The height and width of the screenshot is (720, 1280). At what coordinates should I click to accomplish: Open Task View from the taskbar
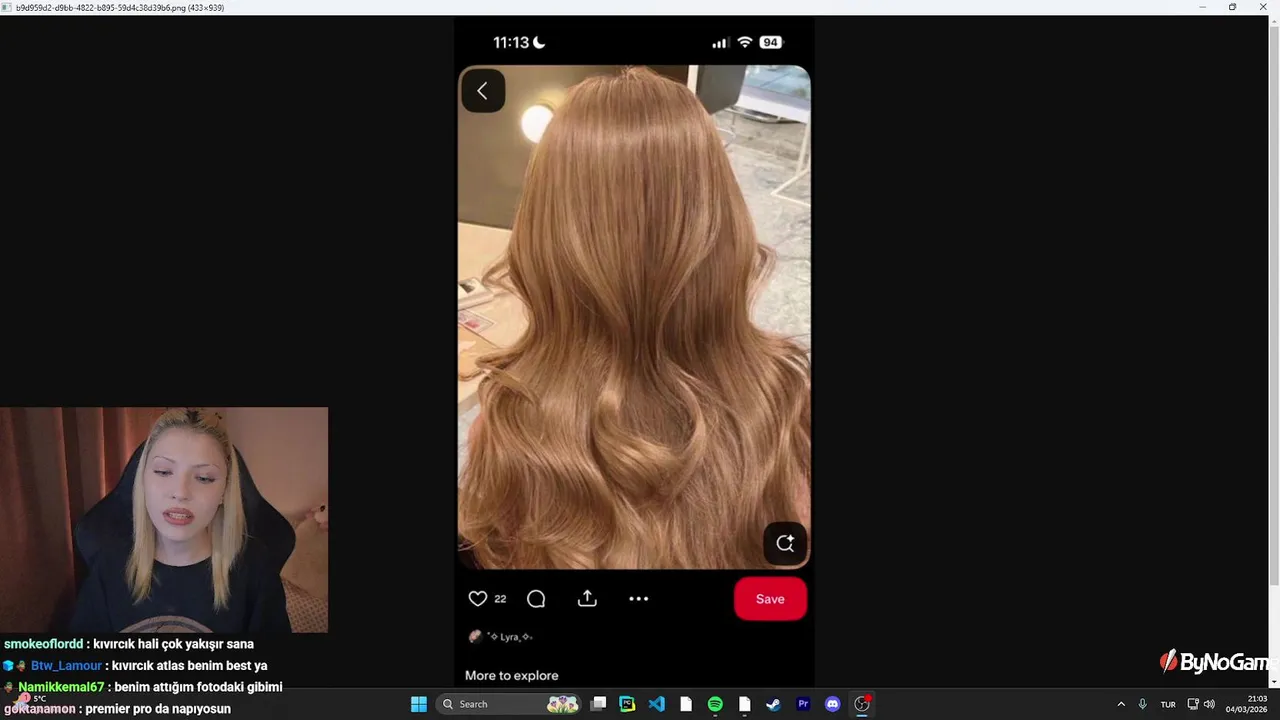coord(598,704)
